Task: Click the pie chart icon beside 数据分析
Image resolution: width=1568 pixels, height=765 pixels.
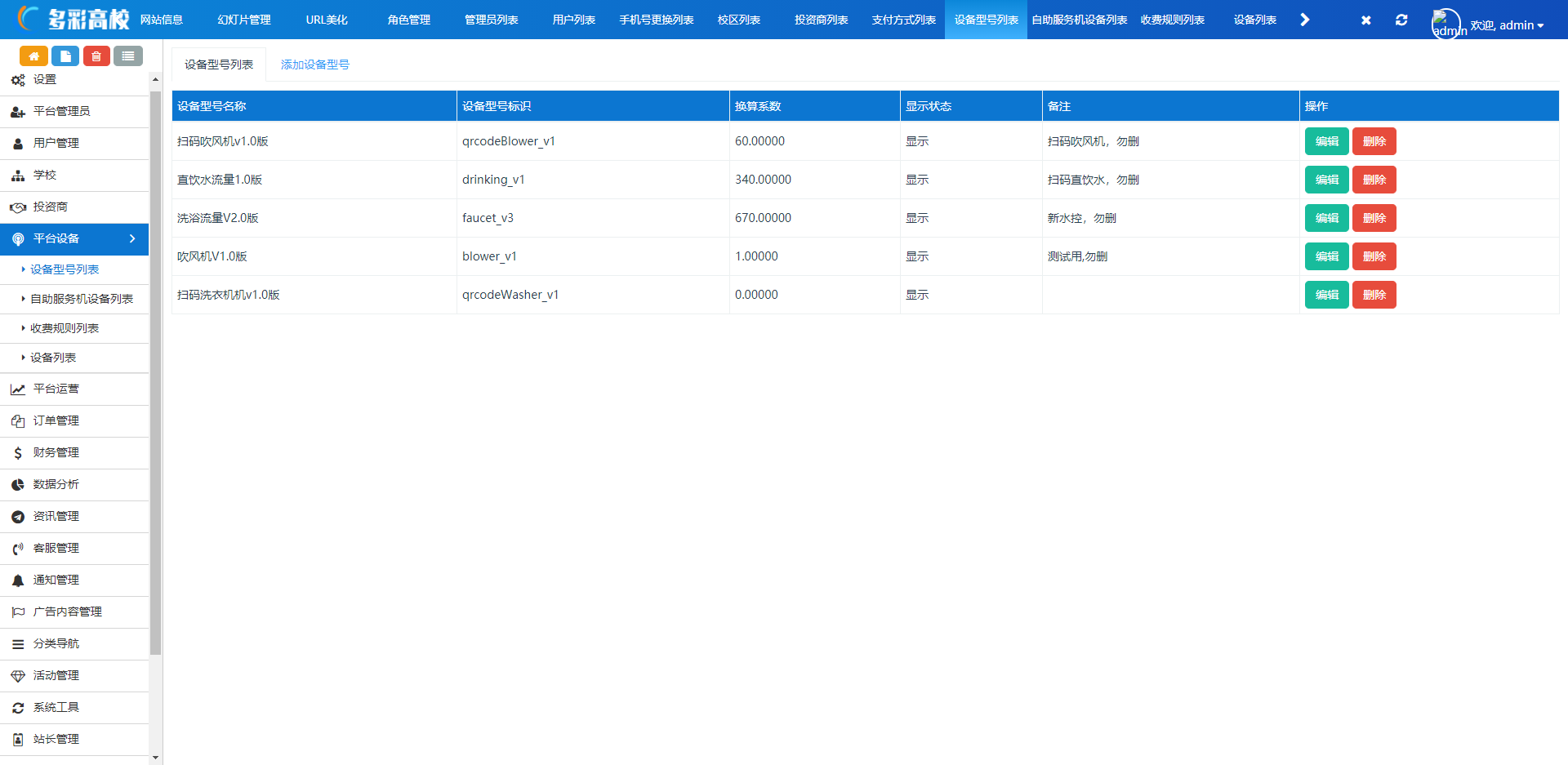Action: click(x=18, y=485)
